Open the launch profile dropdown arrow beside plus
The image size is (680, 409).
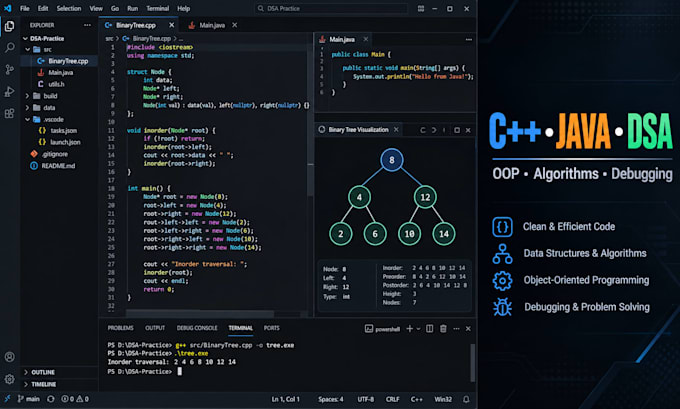[x=418, y=329]
